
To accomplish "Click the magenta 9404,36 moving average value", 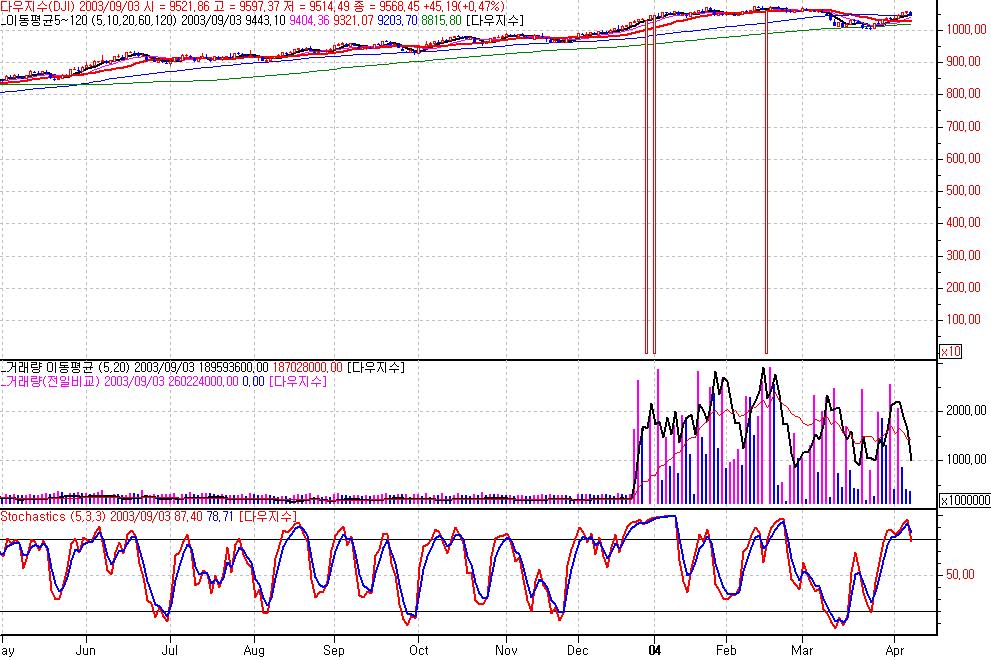I will [x=311, y=19].
